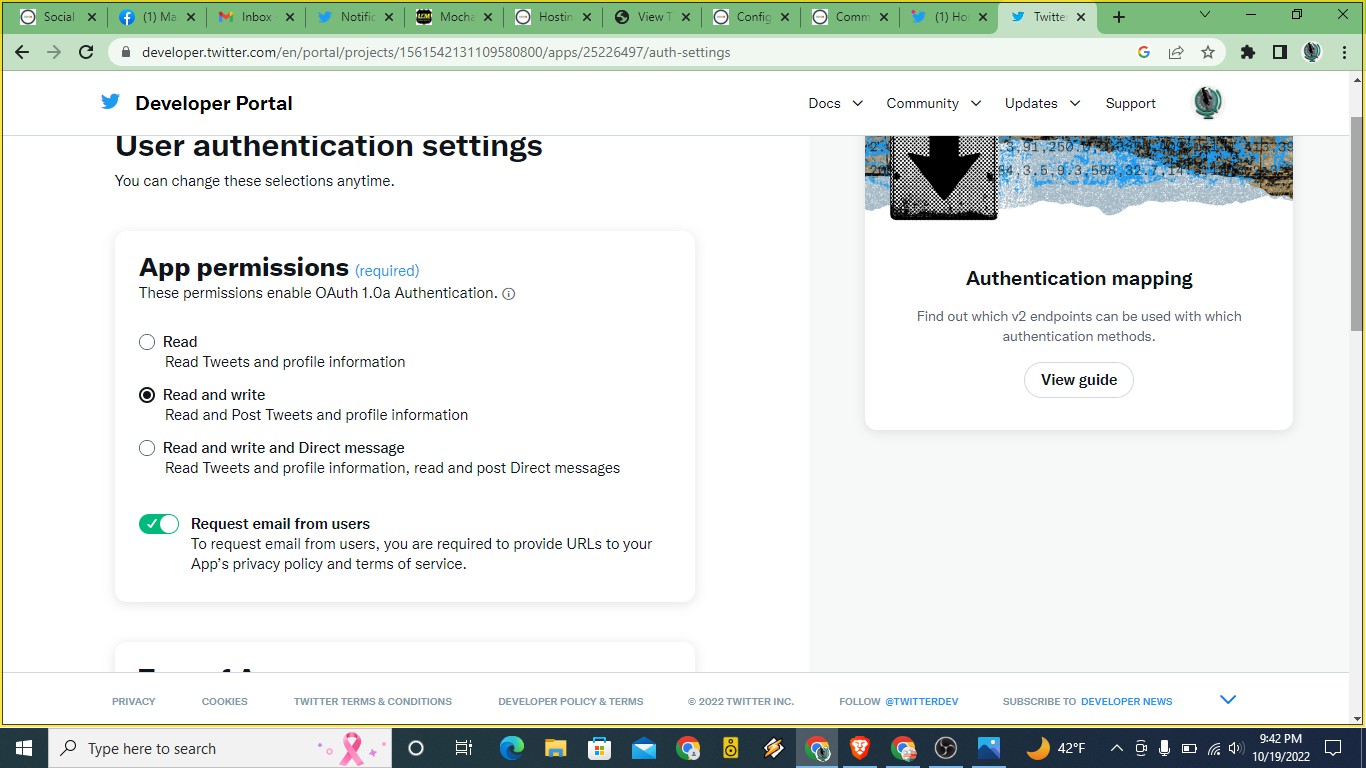Bookmark this page with the star icon

click(1208, 52)
